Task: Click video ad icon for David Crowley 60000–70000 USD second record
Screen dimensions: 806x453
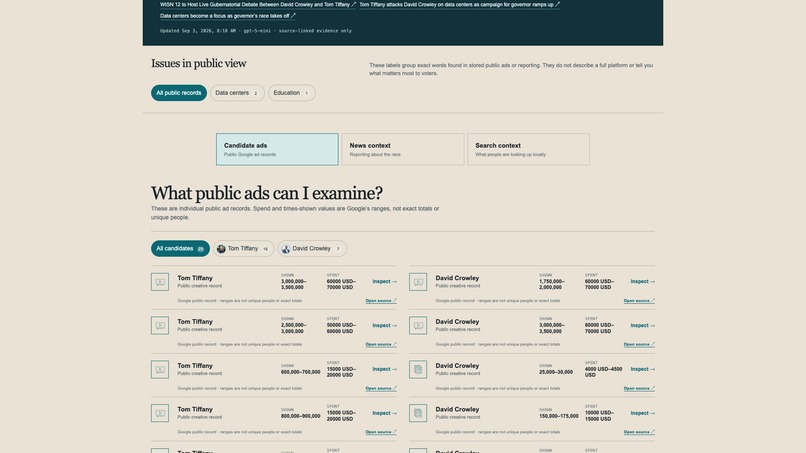Action: [418, 325]
